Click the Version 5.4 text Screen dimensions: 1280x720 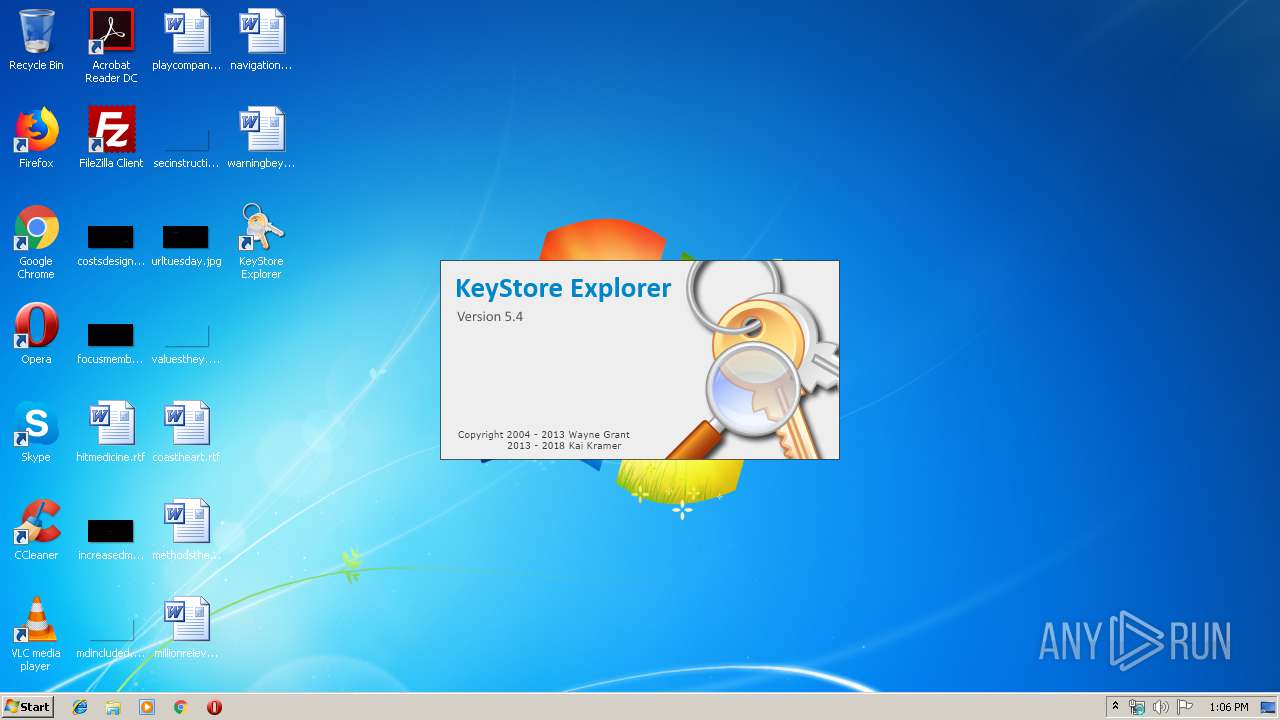tap(490, 316)
